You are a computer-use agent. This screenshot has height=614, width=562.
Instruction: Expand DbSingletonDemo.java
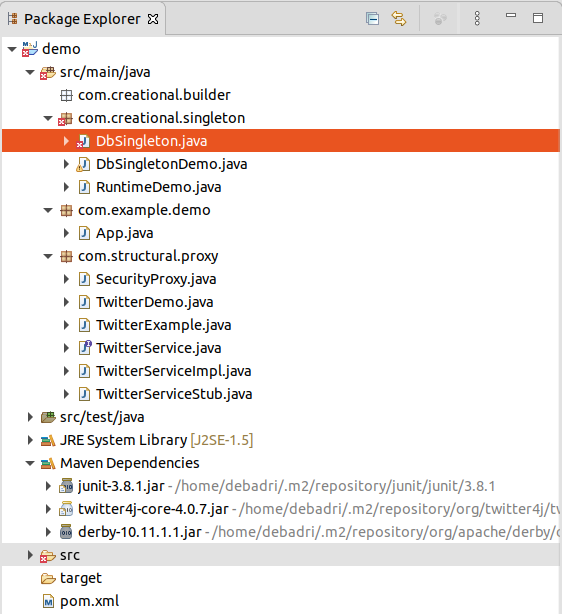click(66, 164)
